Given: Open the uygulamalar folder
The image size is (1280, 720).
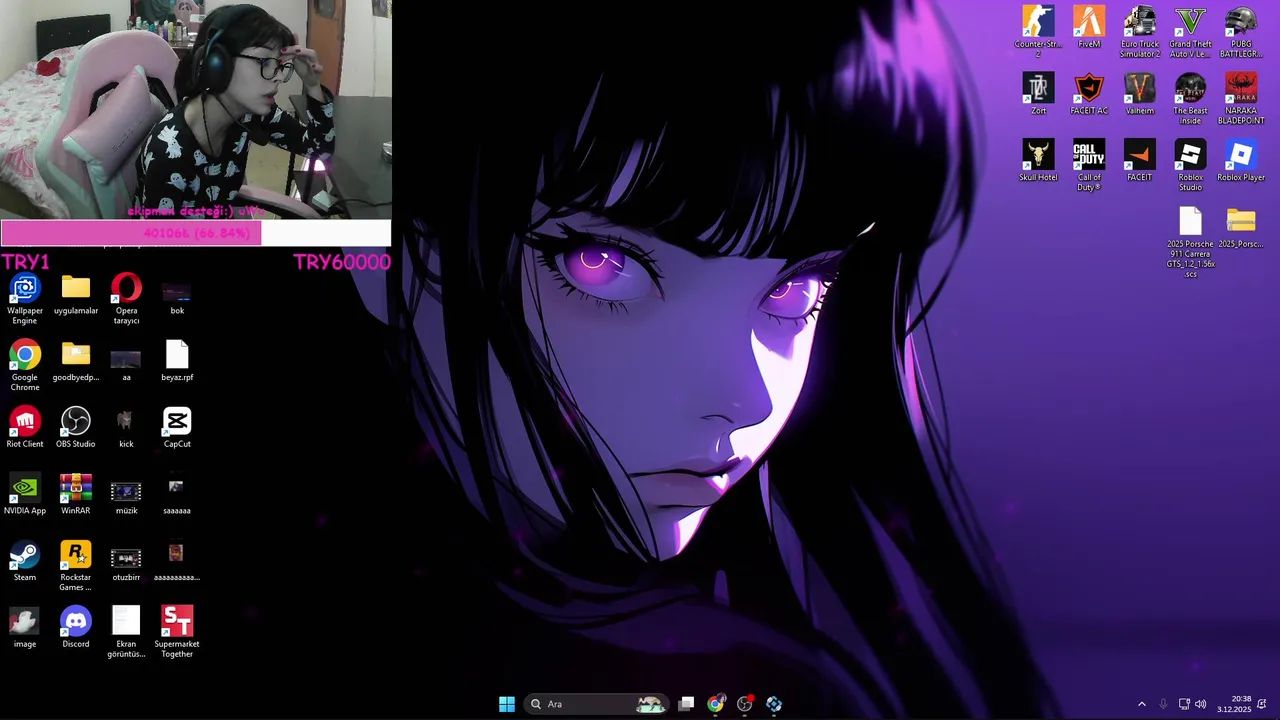Looking at the screenshot, I should point(76,295).
